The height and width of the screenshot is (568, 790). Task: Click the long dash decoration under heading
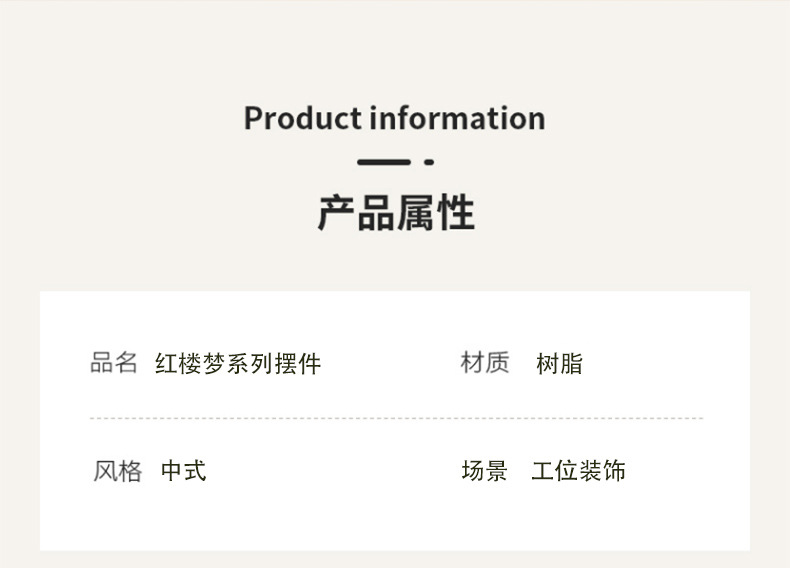point(383,161)
